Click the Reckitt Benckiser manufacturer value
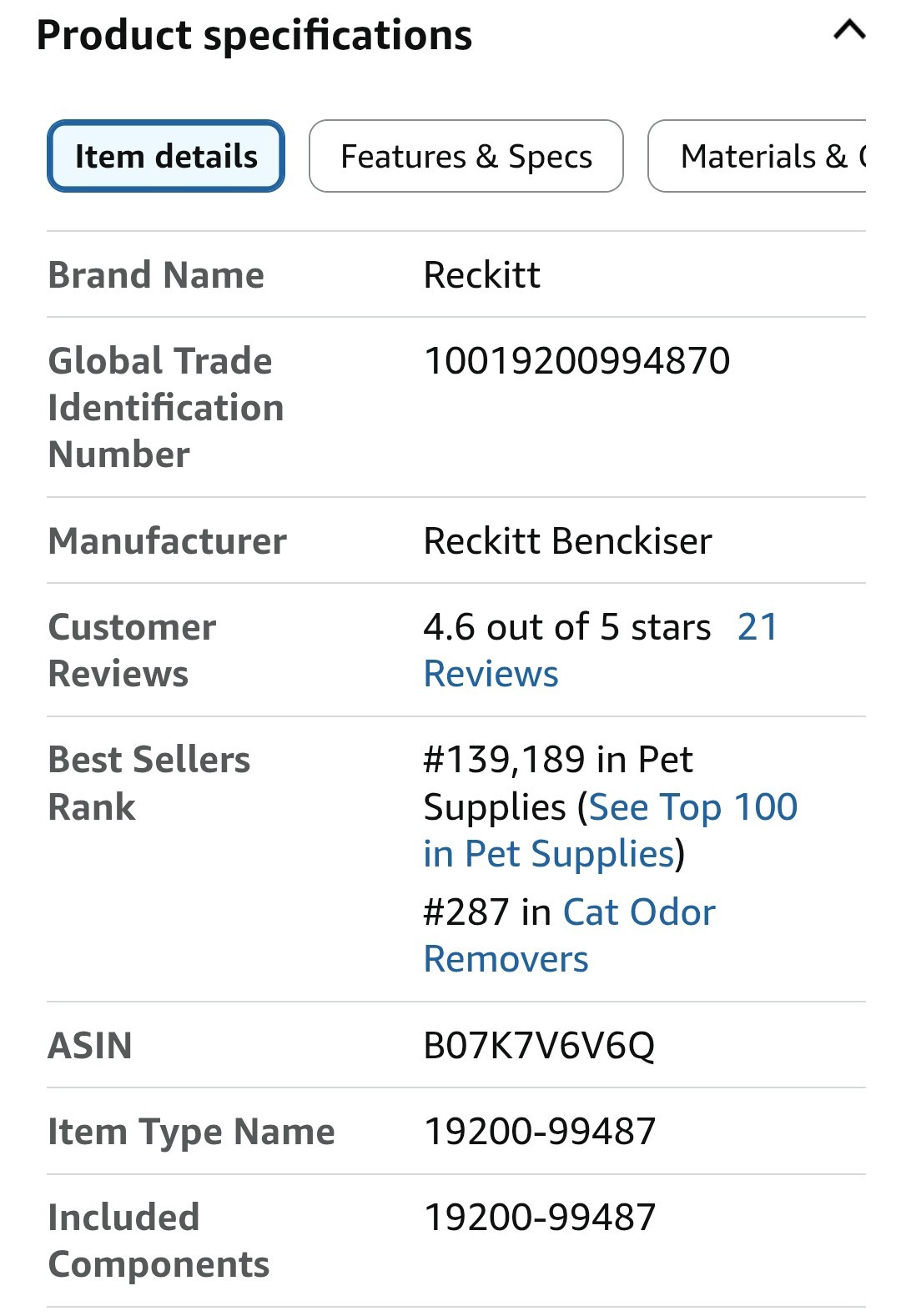Image resolution: width=901 pixels, height=1316 pixels. click(x=567, y=541)
